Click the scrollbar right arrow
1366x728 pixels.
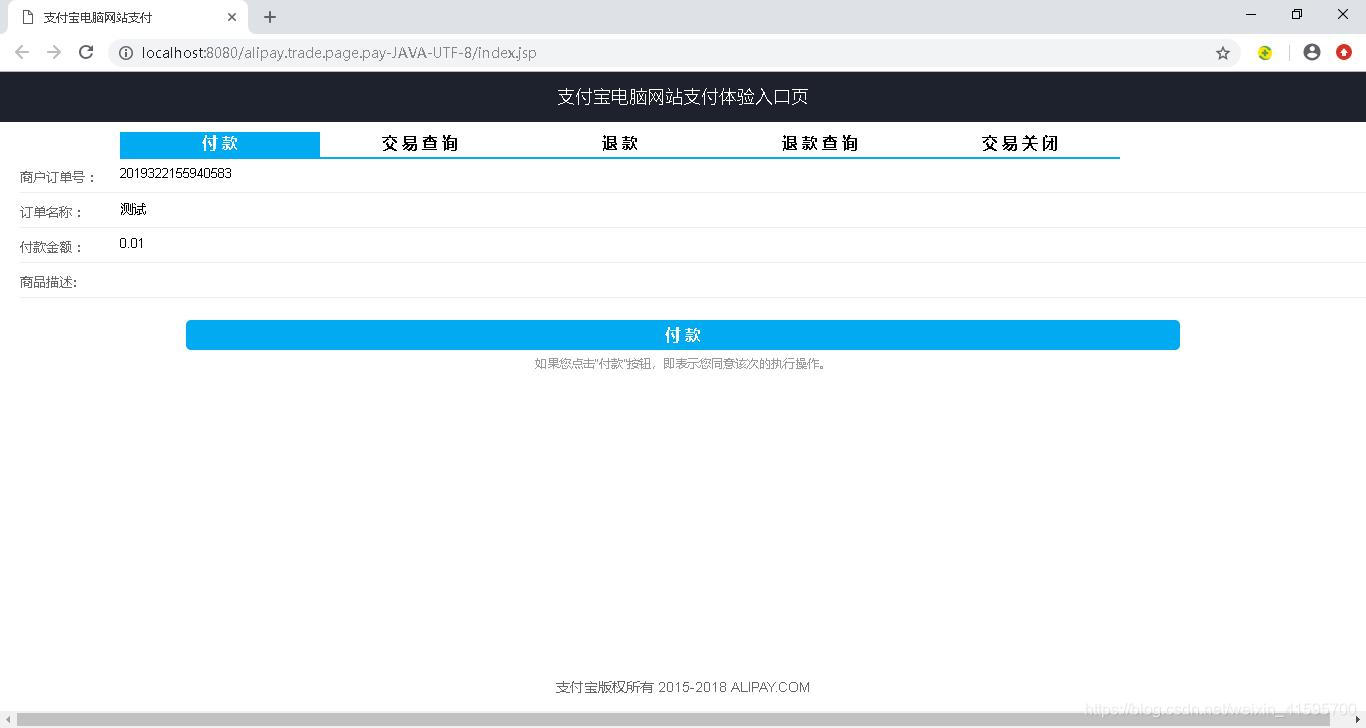coord(1358,720)
